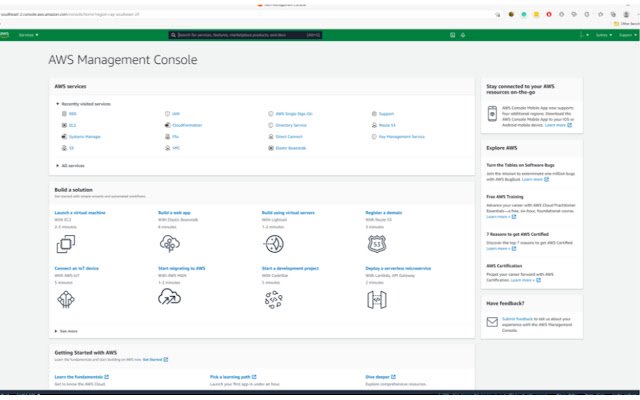The image size is (640, 400).
Task: Click the AWS logo in the navigation bar
Action: coord(4,35)
